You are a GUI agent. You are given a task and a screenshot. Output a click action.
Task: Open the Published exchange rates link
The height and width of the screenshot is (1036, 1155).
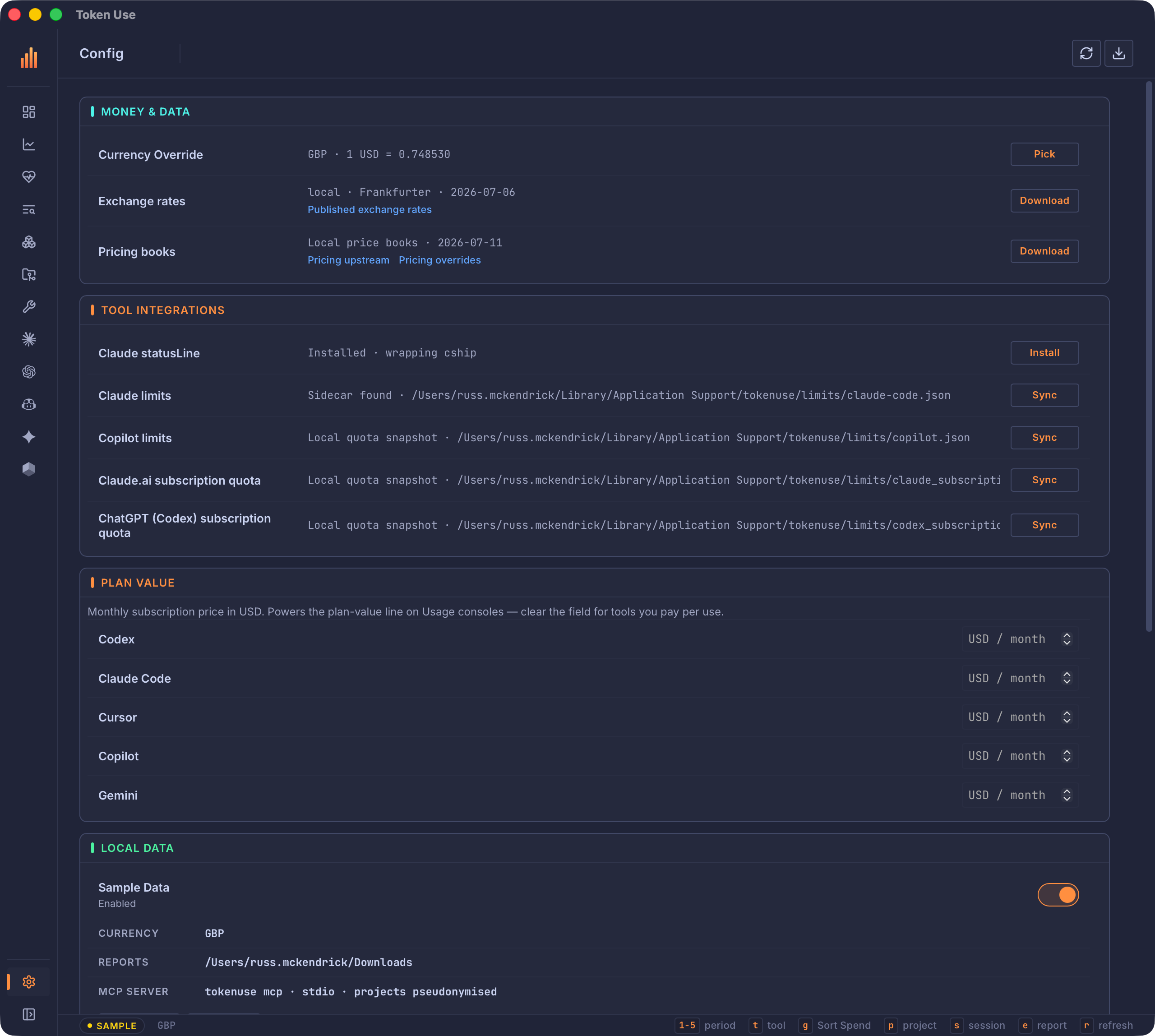[370, 209]
